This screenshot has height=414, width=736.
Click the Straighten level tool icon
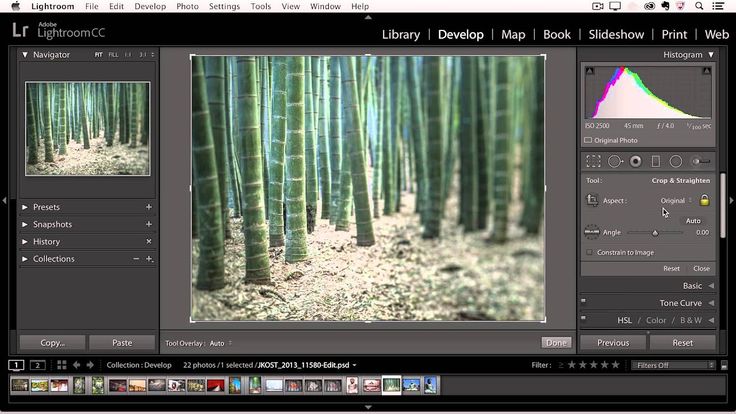591,232
